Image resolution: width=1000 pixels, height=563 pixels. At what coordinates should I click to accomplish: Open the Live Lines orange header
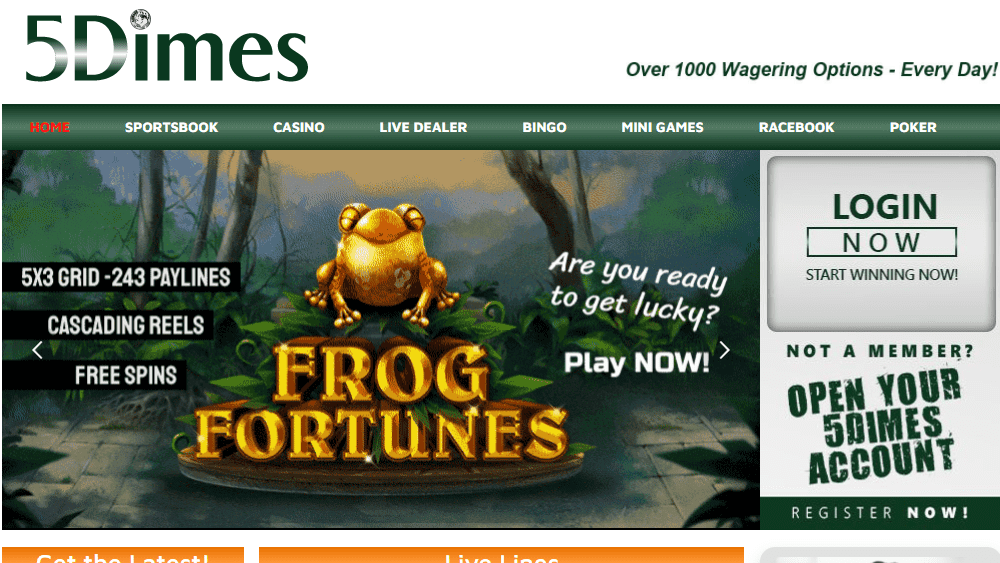click(x=501, y=555)
